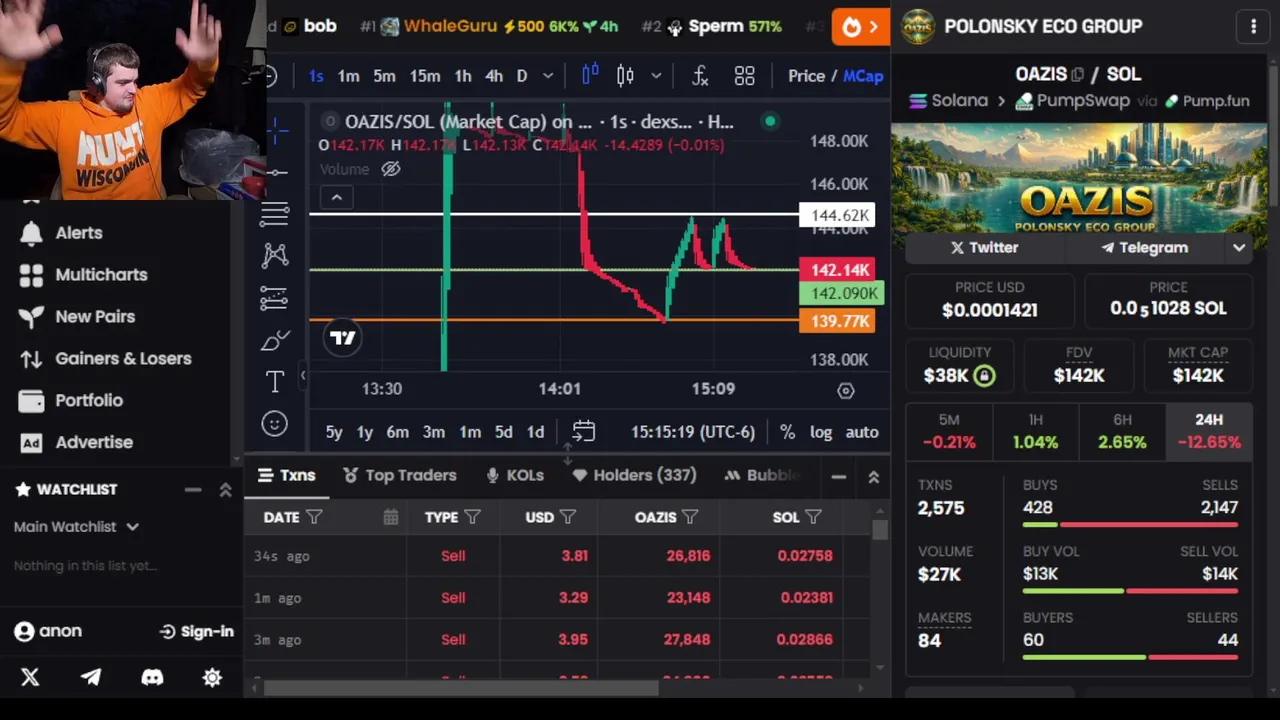The image size is (1280, 720).
Task: Open the Holders (337) tab
Action: [634, 476]
